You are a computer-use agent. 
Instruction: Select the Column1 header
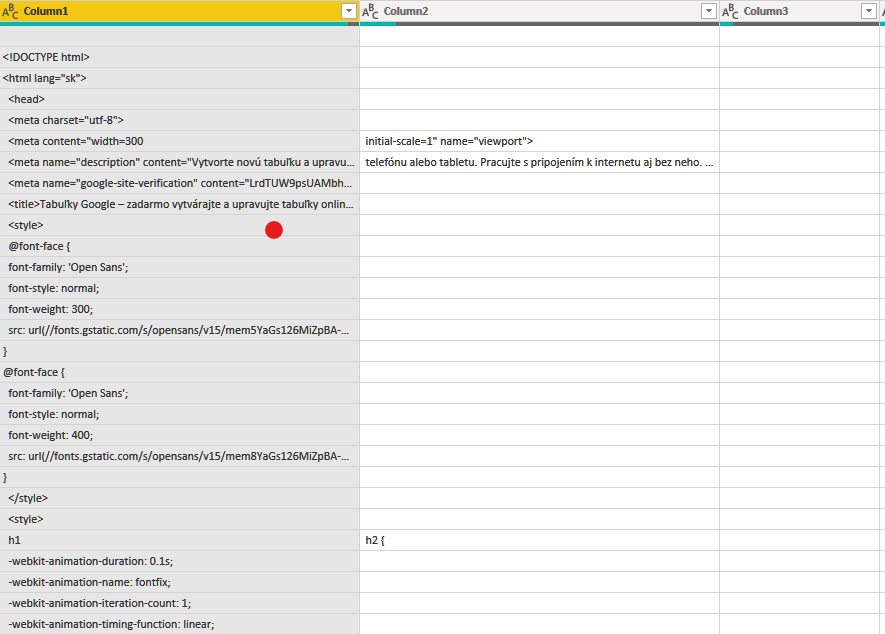point(179,11)
